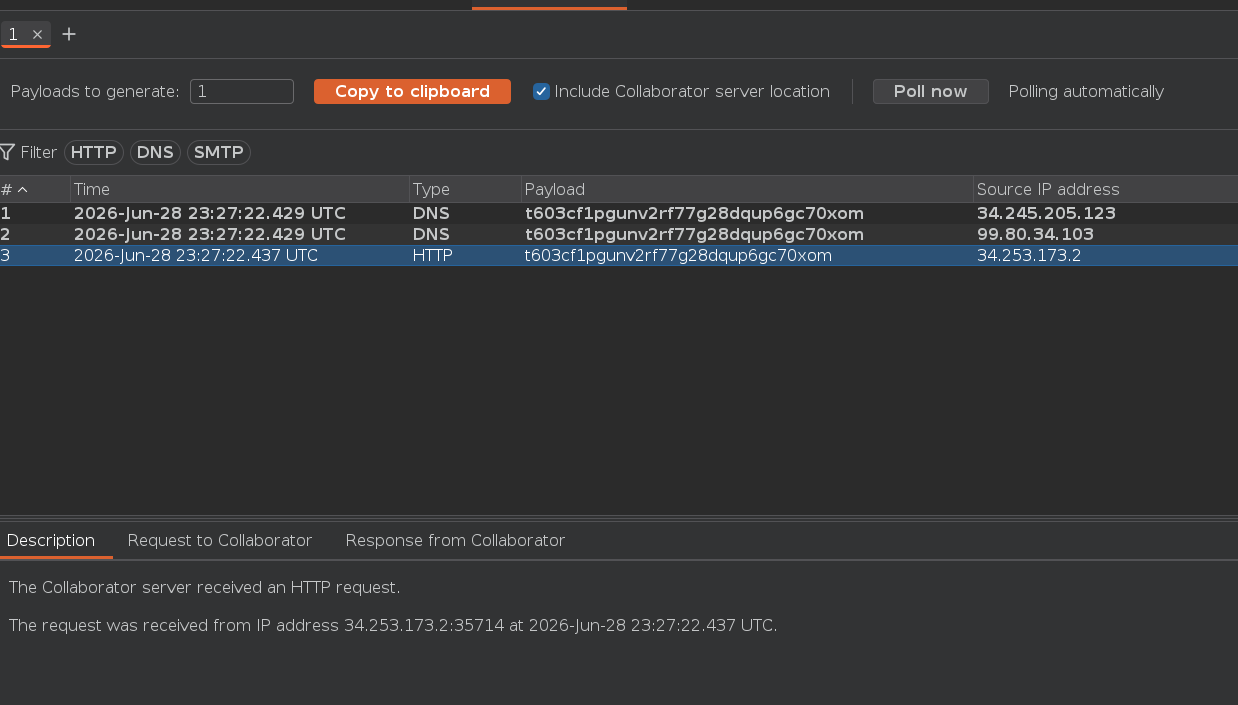
Task: Click source IP 34.253.173.2 cell
Action: [1105, 256]
